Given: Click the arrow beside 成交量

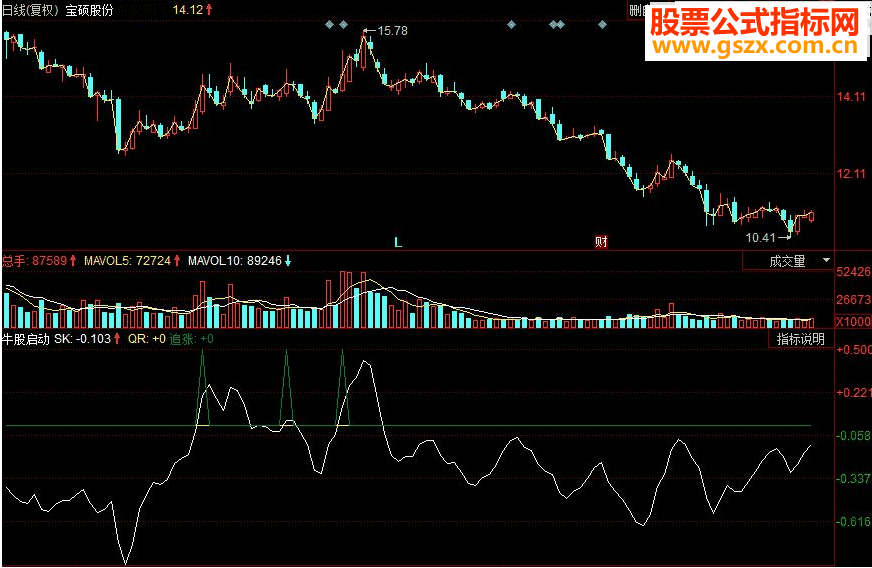Looking at the screenshot, I should [826, 260].
